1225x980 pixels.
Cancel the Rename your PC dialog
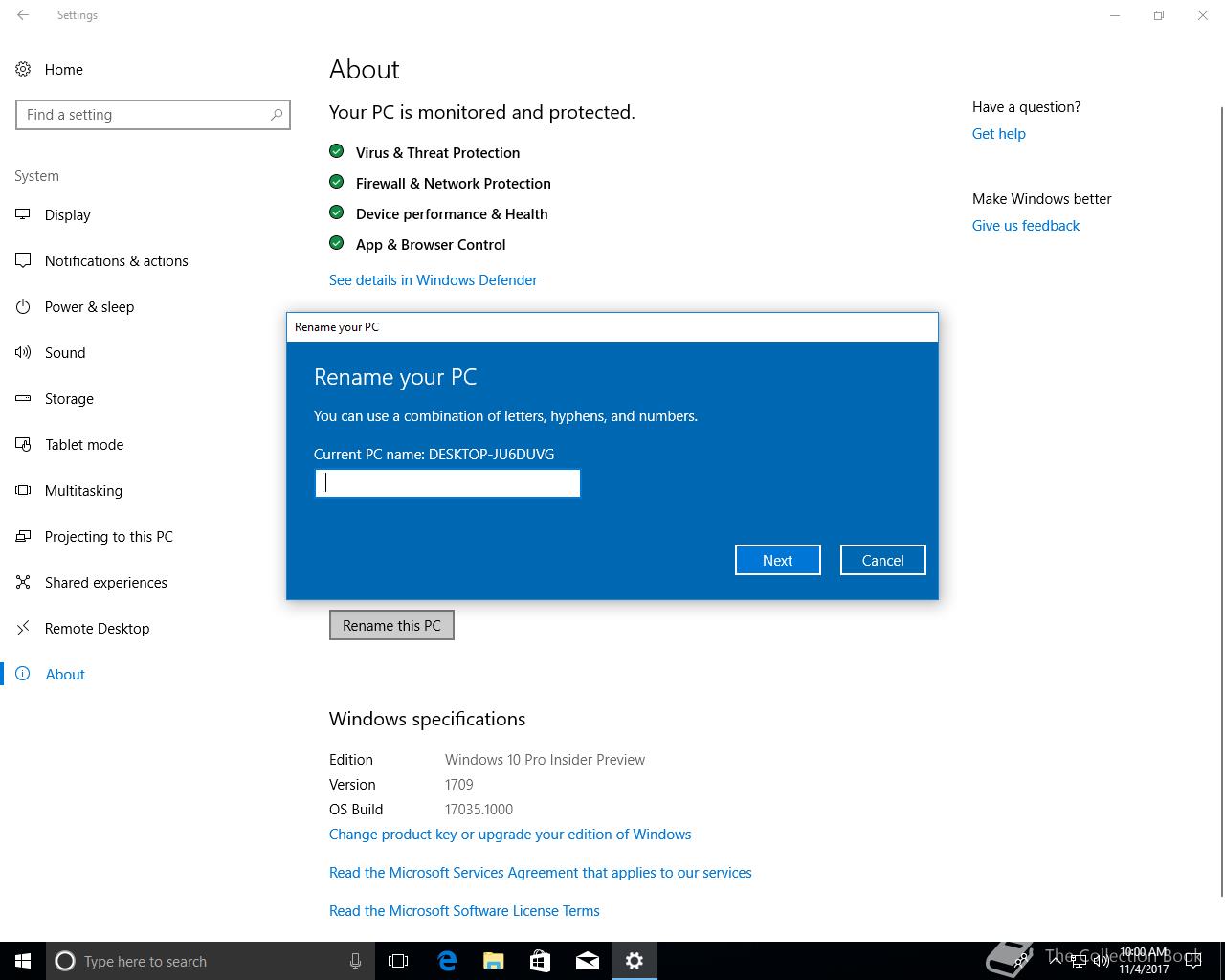point(882,560)
